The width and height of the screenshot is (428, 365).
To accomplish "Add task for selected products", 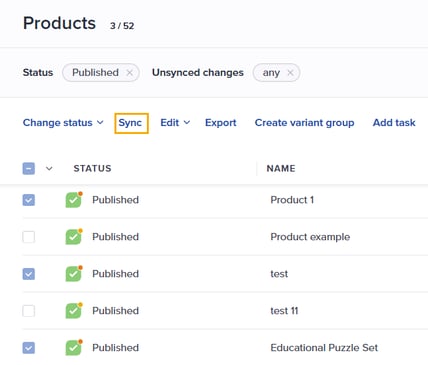I will click(394, 123).
